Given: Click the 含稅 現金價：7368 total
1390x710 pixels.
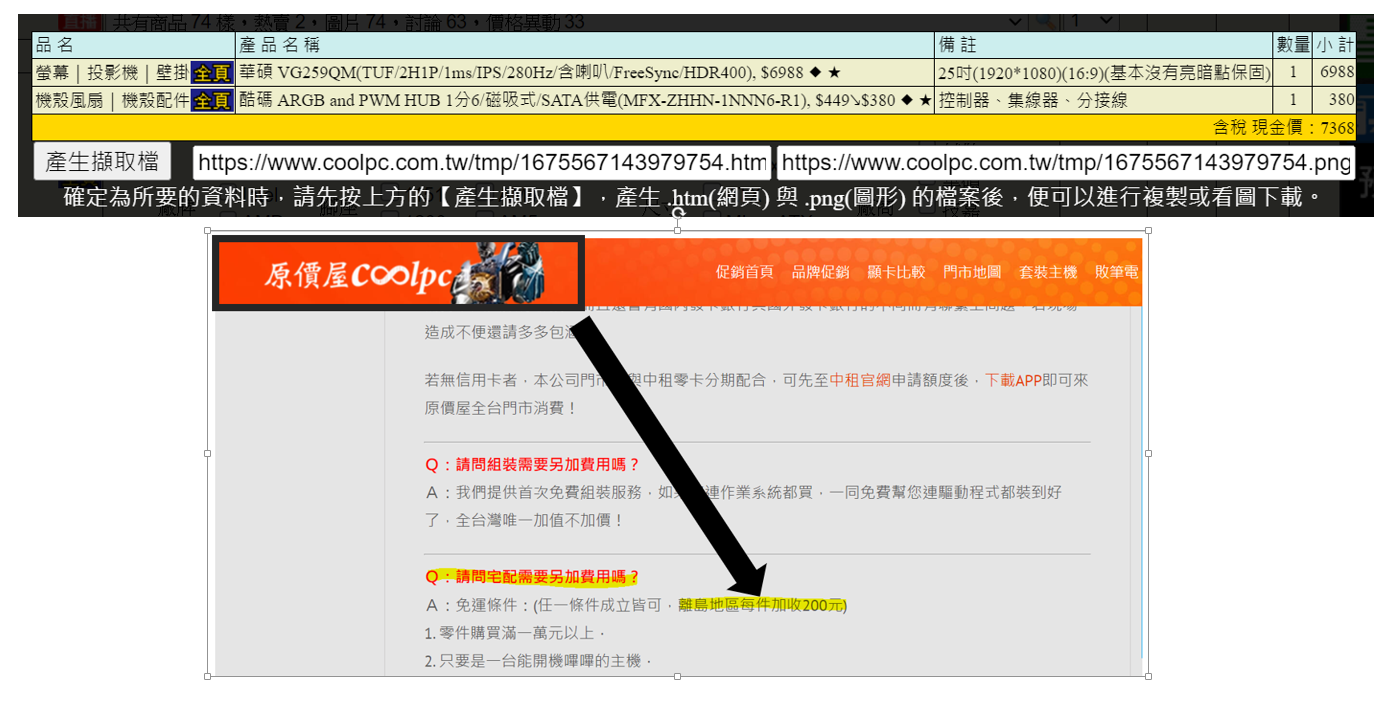Looking at the screenshot, I should (1284, 128).
